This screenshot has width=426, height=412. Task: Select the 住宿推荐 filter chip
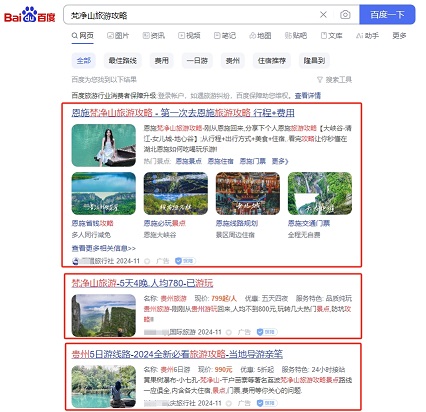coord(272,61)
